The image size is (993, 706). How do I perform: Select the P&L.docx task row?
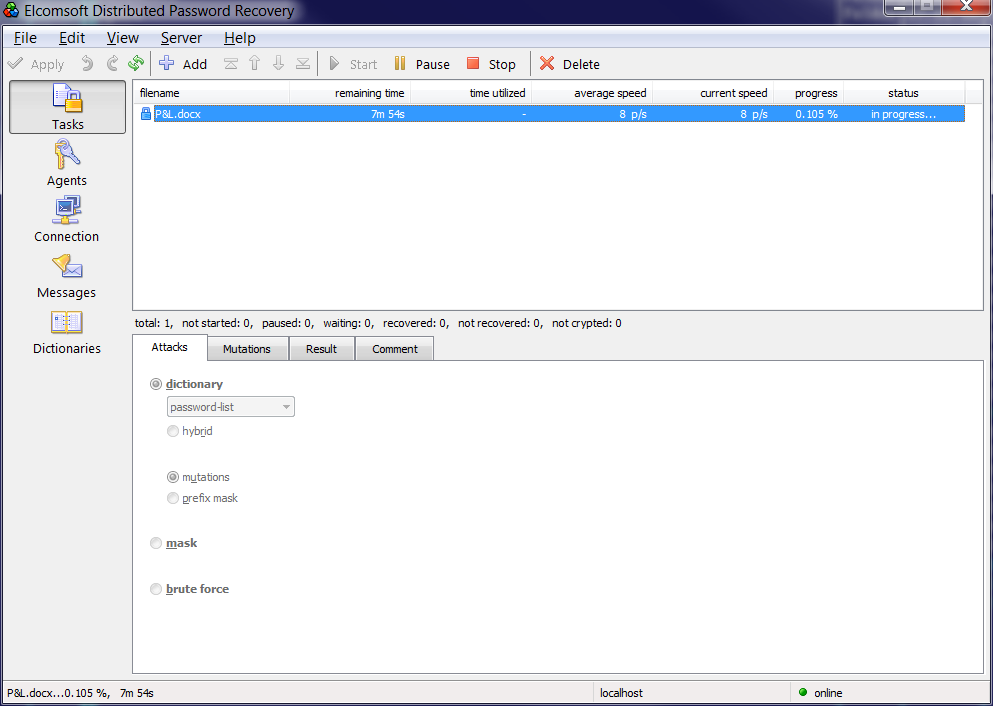(552, 114)
